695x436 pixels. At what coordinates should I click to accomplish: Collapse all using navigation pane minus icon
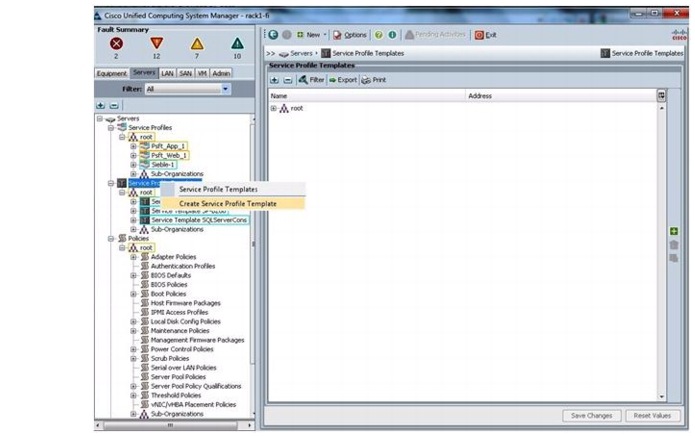[114, 105]
